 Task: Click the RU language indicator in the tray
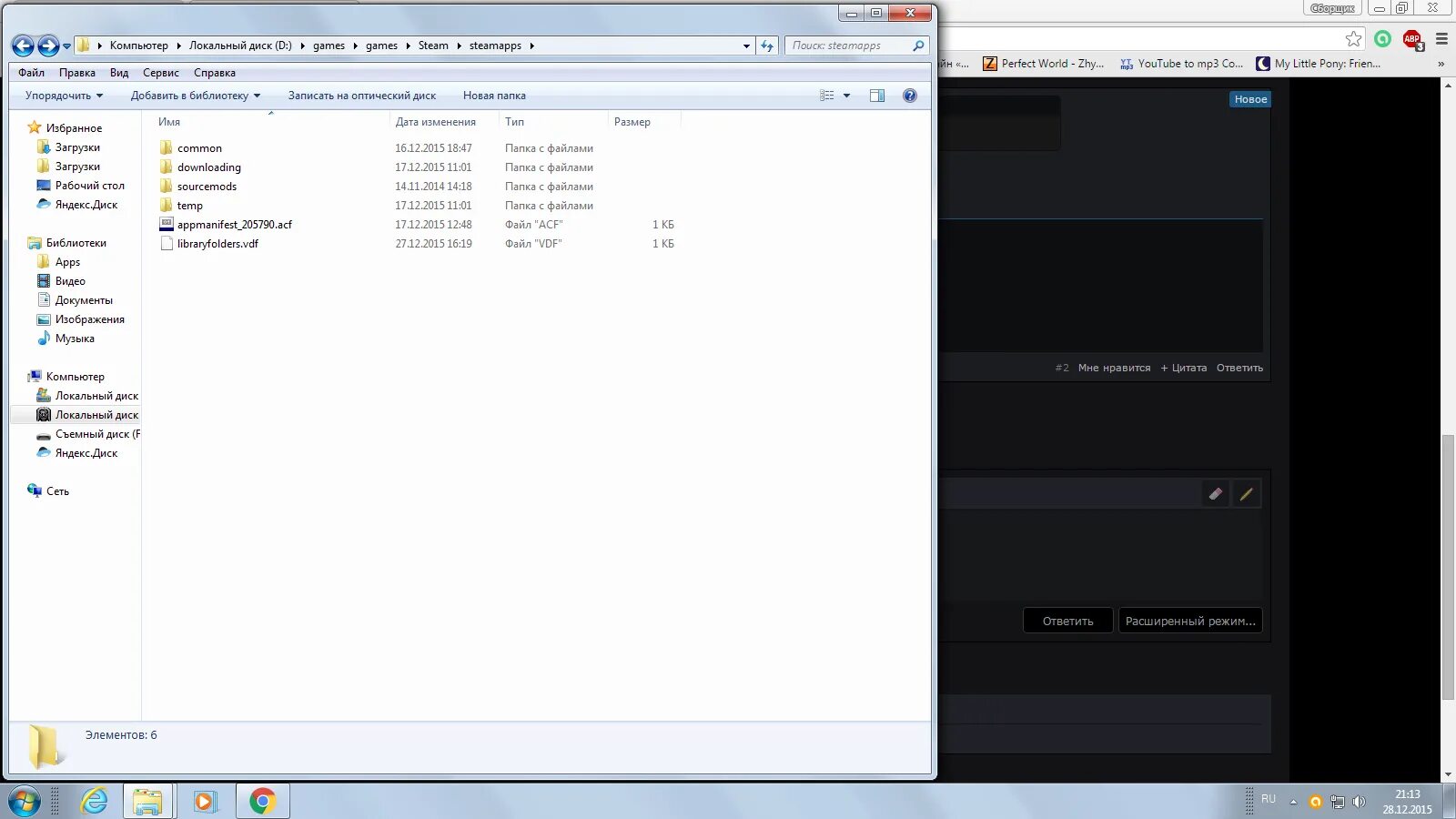pyautogui.click(x=1269, y=799)
